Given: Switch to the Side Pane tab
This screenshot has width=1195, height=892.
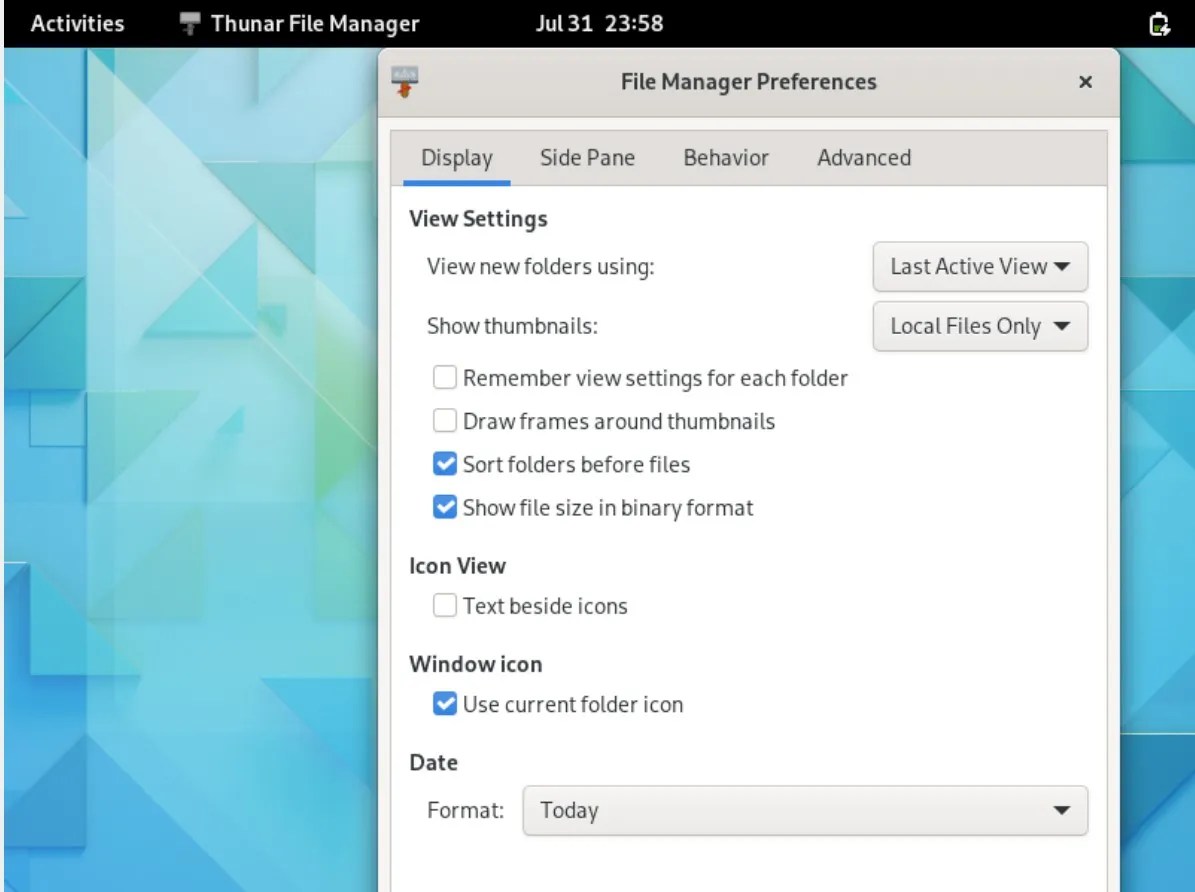Looking at the screenshot, I should point(587,158).
